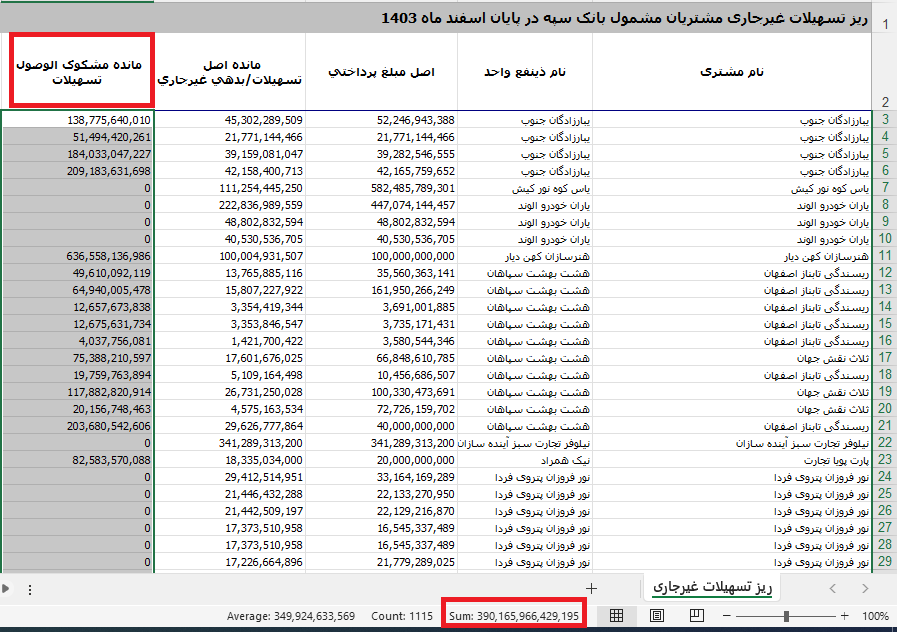Image resolution: width=897 pixels, height=632 pixels.
Task: Adjust the zoom slider handle
Action: coord(787,616)
